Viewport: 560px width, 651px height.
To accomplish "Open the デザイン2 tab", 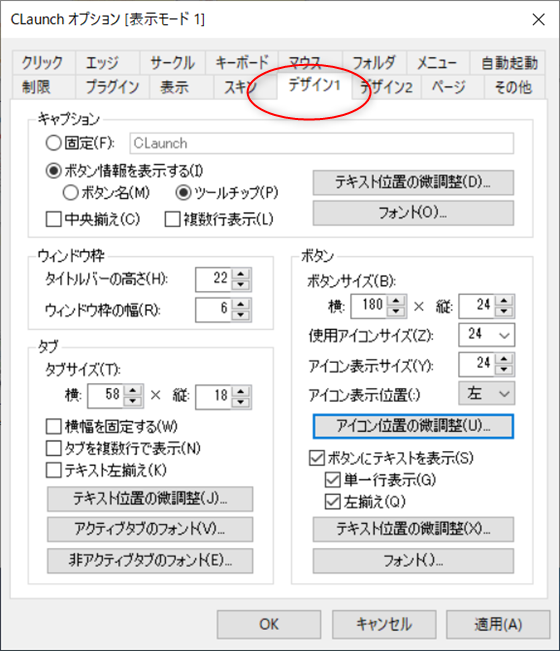I will coord(386,87).
